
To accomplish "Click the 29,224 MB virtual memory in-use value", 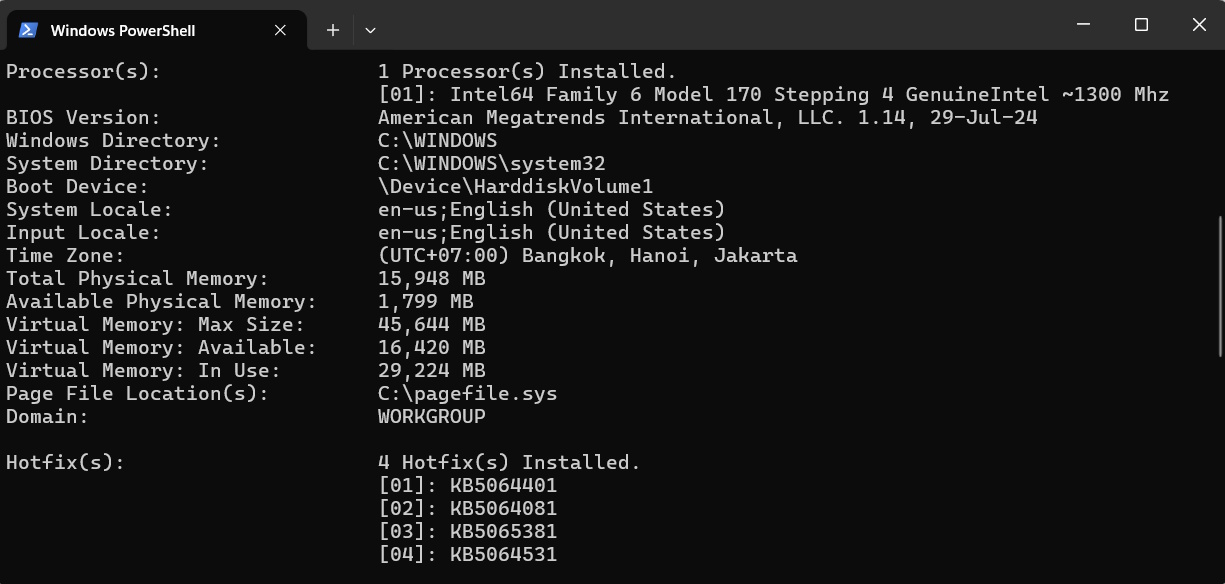I will pyautogui.click(x=431, y=371).
